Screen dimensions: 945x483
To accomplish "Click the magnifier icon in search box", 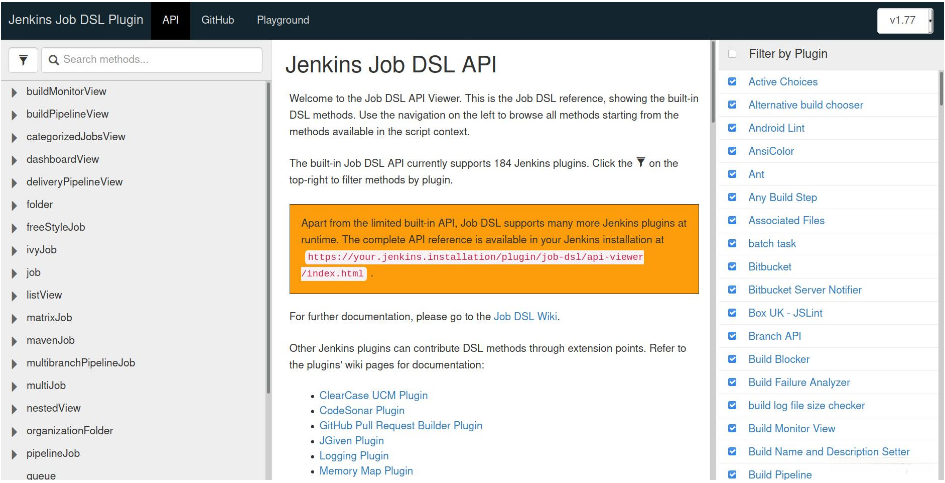I will tap(52, 60).
